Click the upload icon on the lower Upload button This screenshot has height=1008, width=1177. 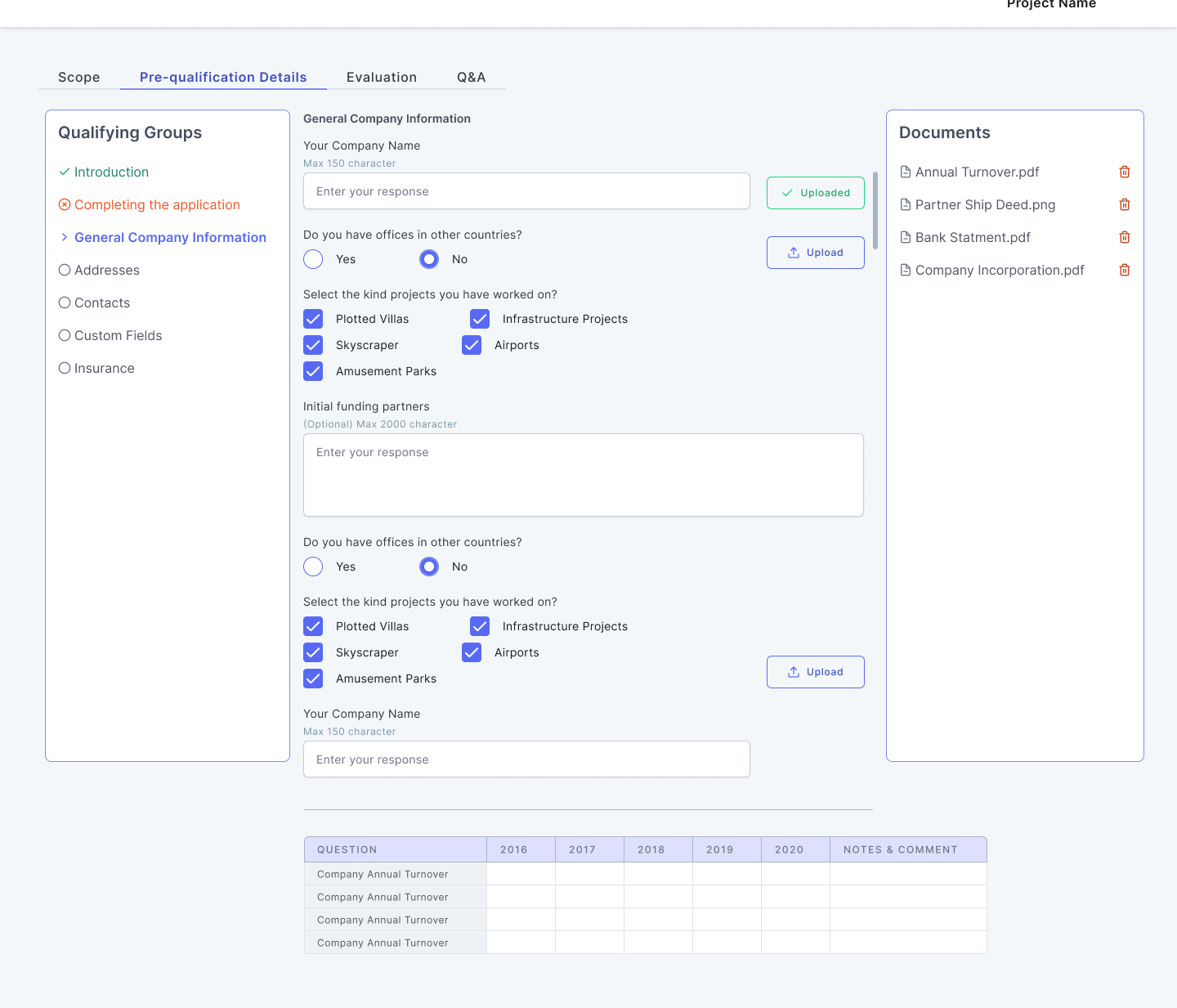[794, 672]
